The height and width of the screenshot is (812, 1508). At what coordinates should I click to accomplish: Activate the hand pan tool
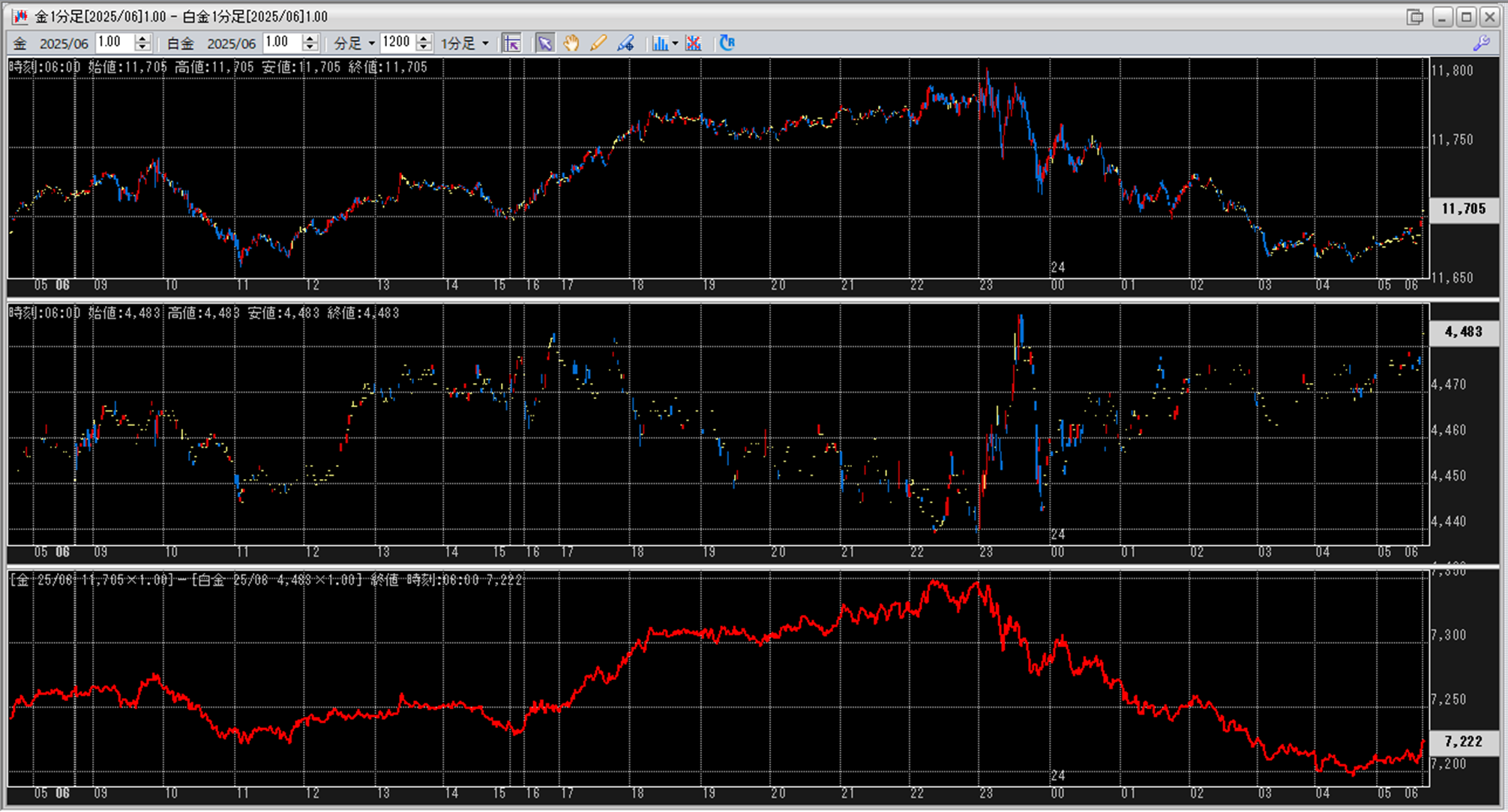[571, 43]
